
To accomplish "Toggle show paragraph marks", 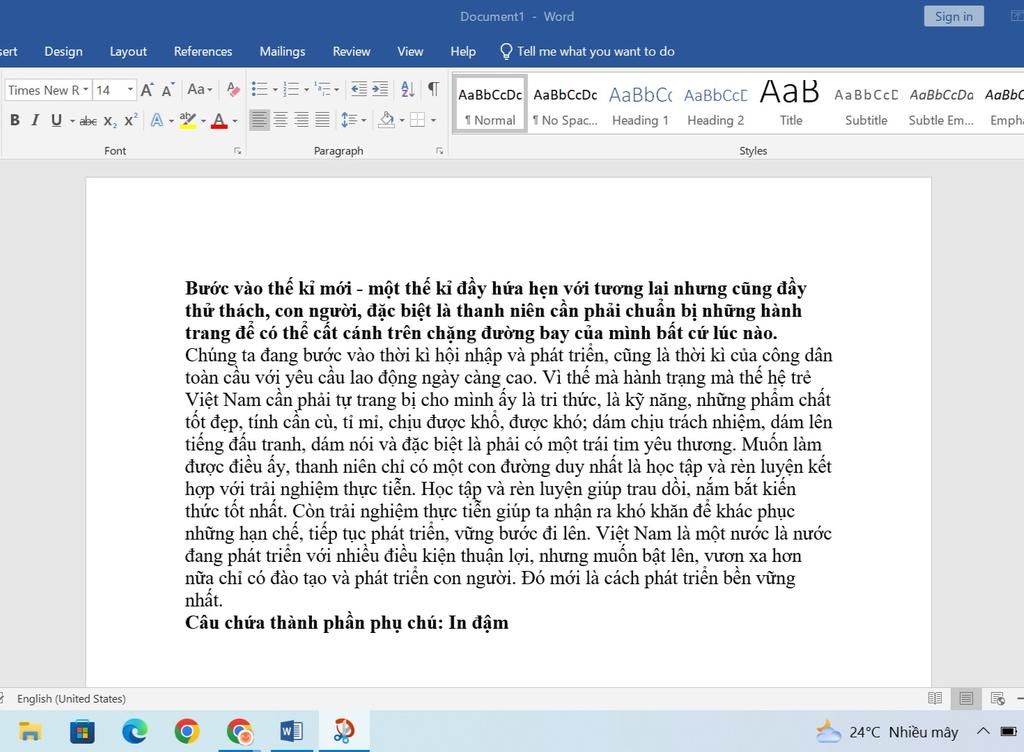I will click(433, 89).
